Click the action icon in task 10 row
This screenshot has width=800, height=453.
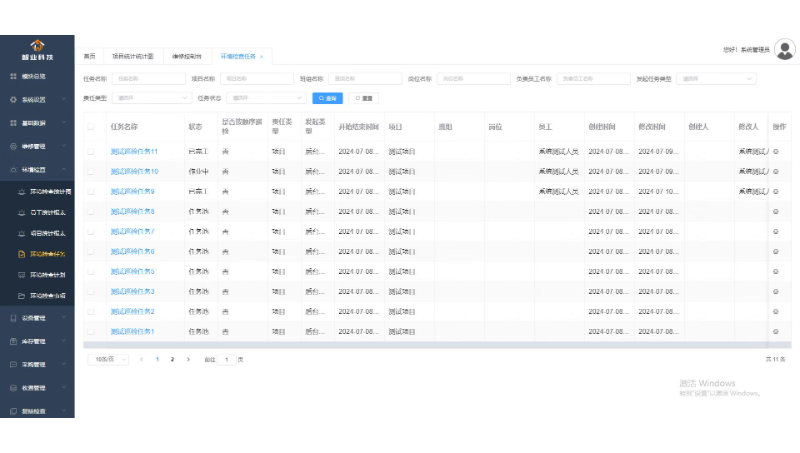776,171
